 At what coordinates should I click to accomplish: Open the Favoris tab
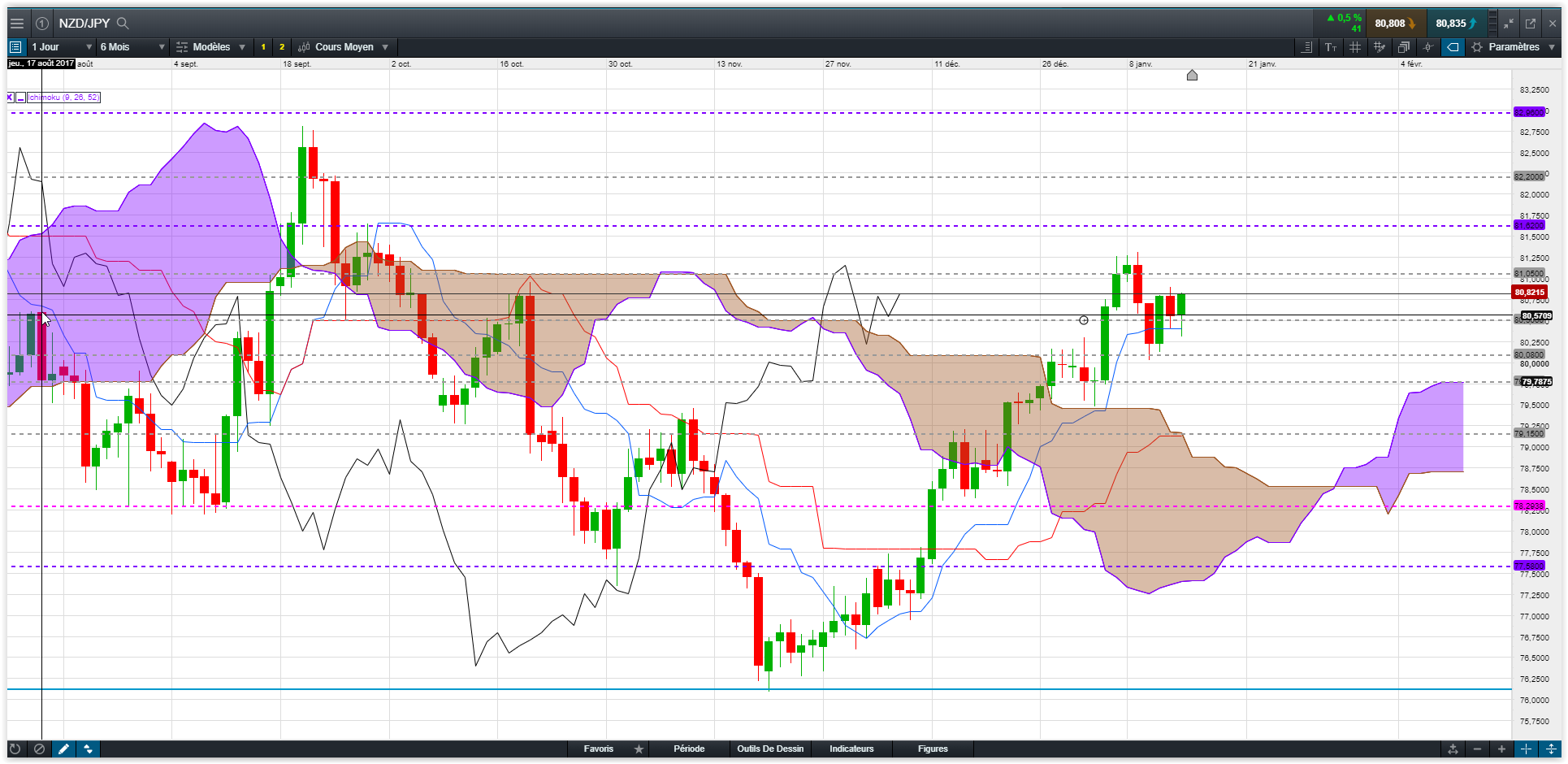(x=599, y=749)
